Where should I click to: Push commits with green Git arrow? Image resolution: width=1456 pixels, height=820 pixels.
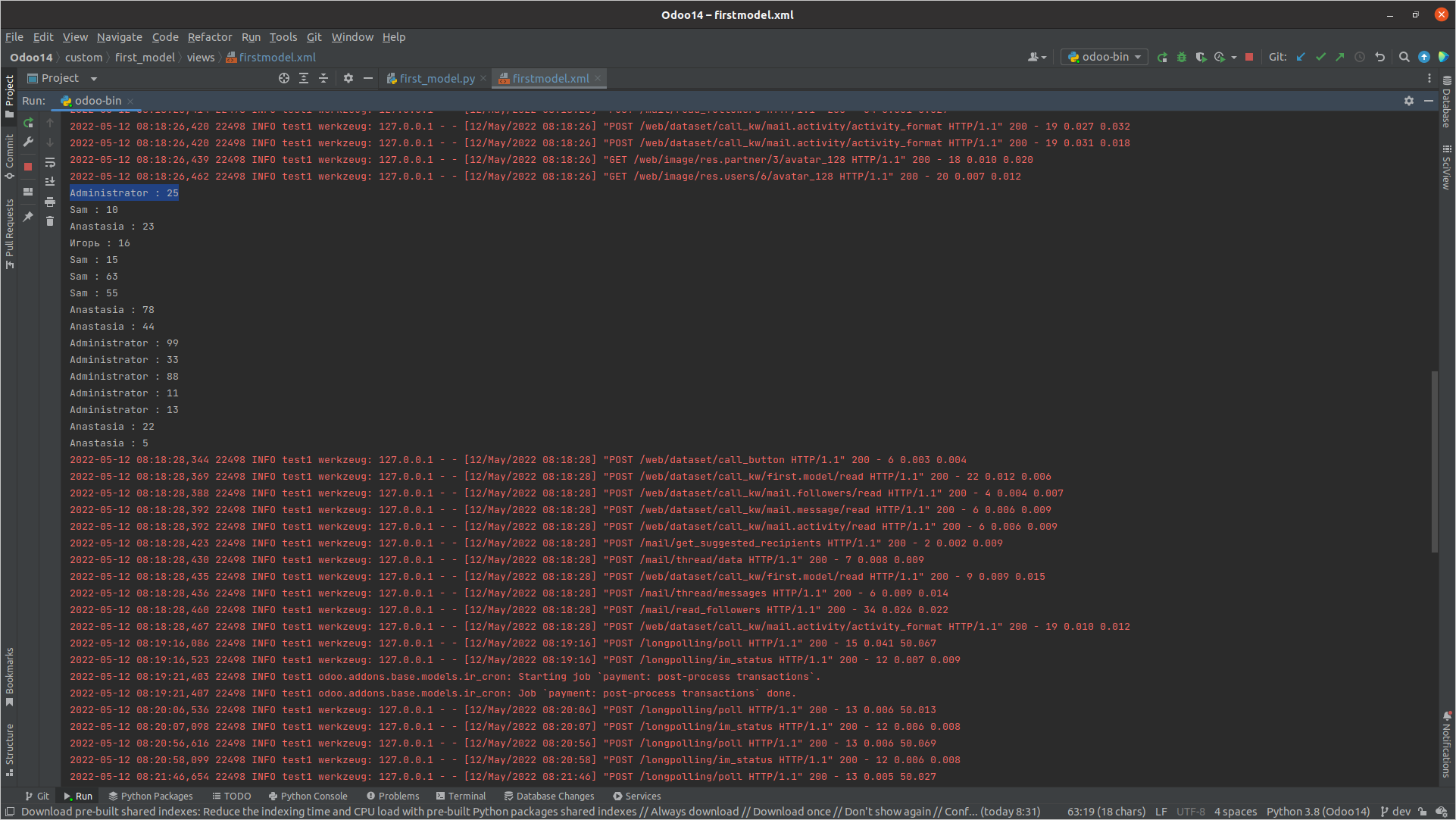point(1340,58)
